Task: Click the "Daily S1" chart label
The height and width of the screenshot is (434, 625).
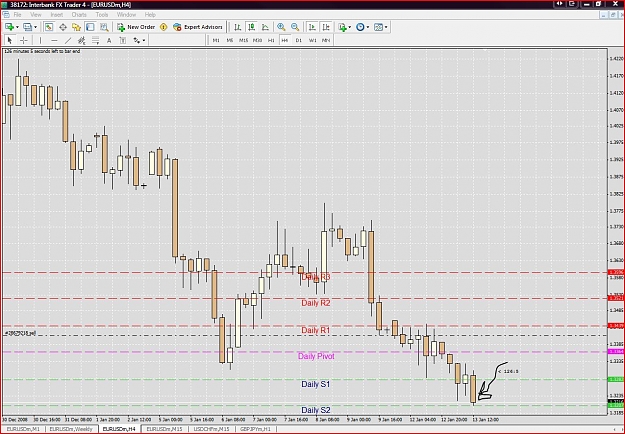Action: coord(316,384)
